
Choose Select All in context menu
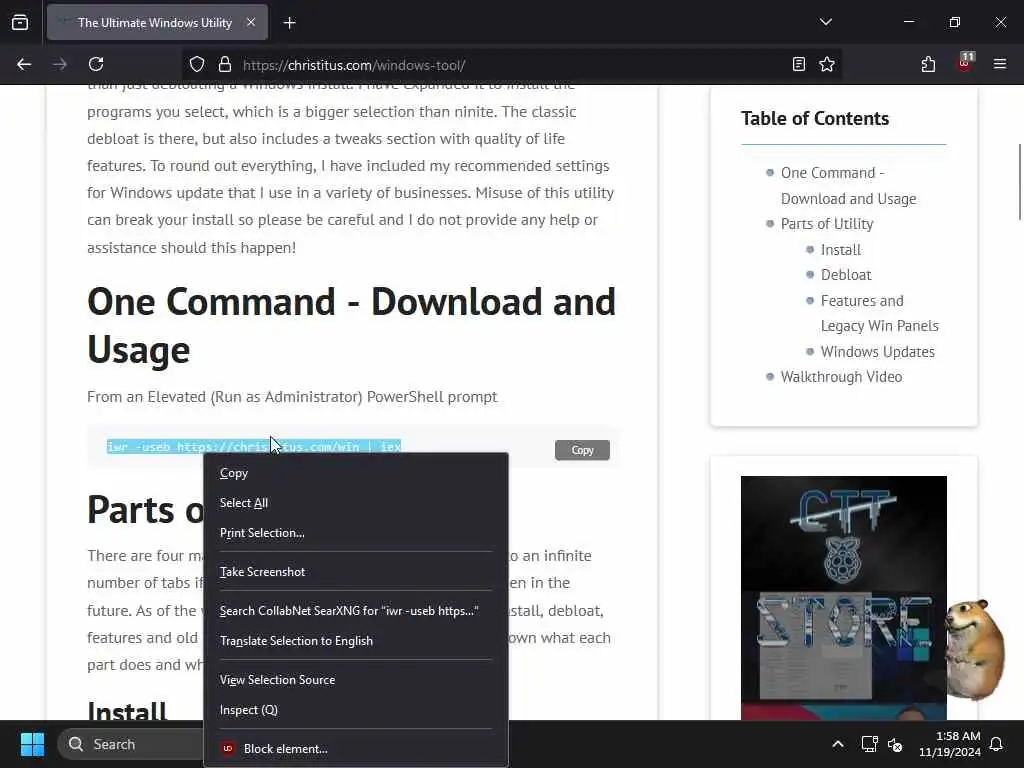pyautogui.click(x=356, y=503)
